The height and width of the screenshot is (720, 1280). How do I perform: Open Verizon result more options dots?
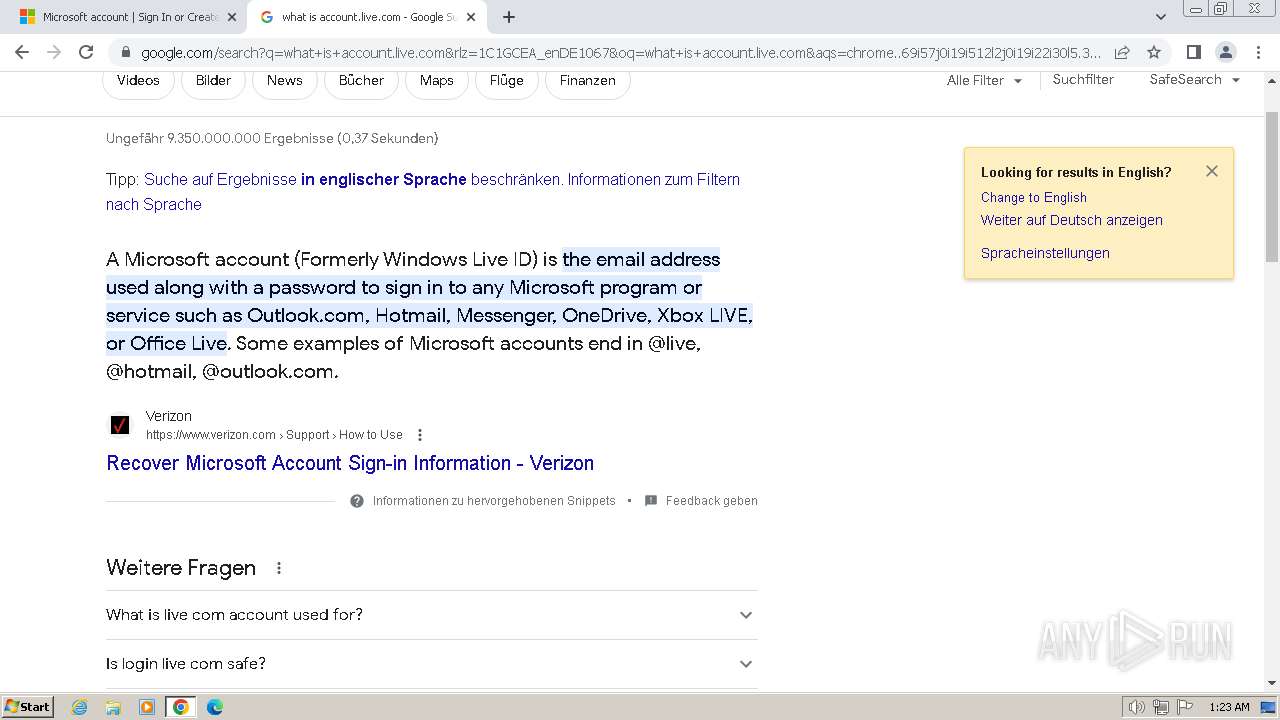click(x=420, y=435)
